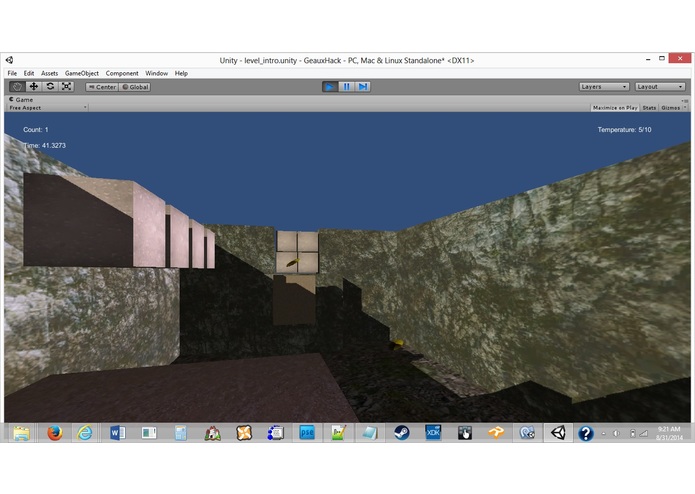This screenshot has width=695, height=494.
Task: Stop play mode with the Play button
Action: [x=329, y=86]
